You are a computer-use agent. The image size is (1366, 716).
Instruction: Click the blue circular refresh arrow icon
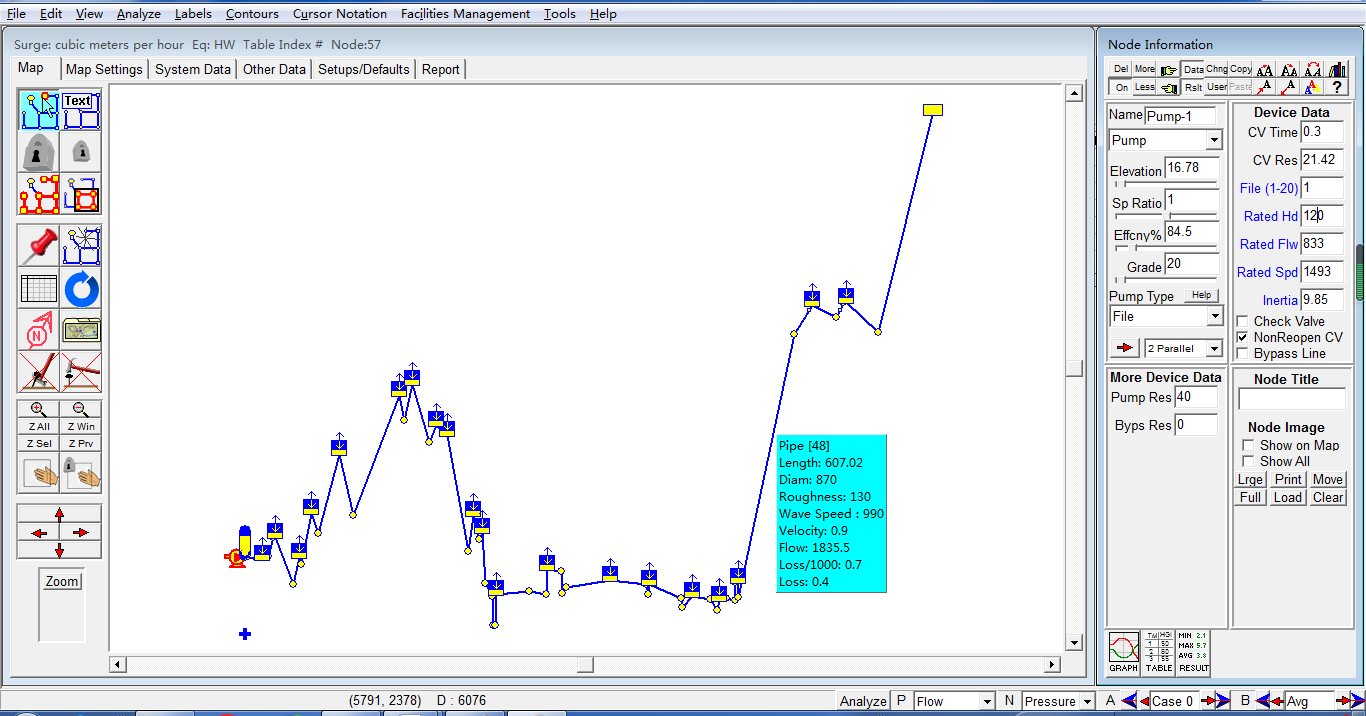point(81,288)
